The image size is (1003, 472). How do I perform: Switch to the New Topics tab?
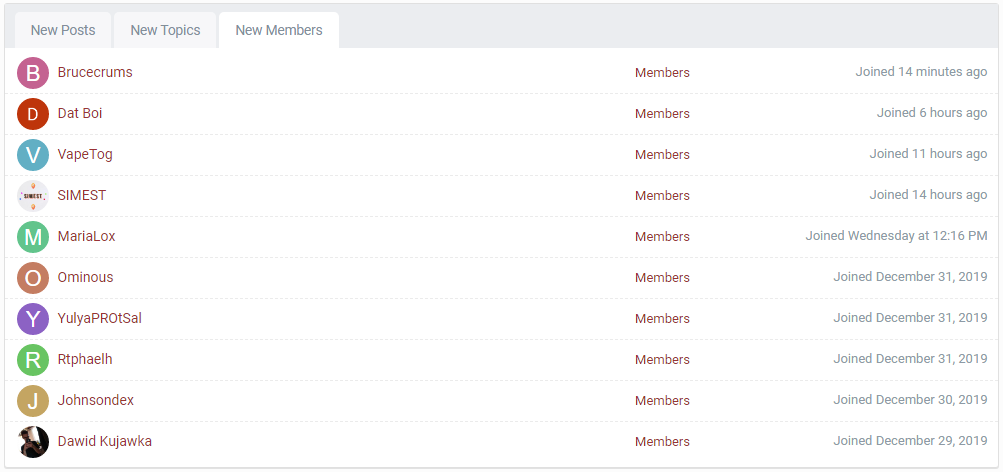tap(165, 30)
